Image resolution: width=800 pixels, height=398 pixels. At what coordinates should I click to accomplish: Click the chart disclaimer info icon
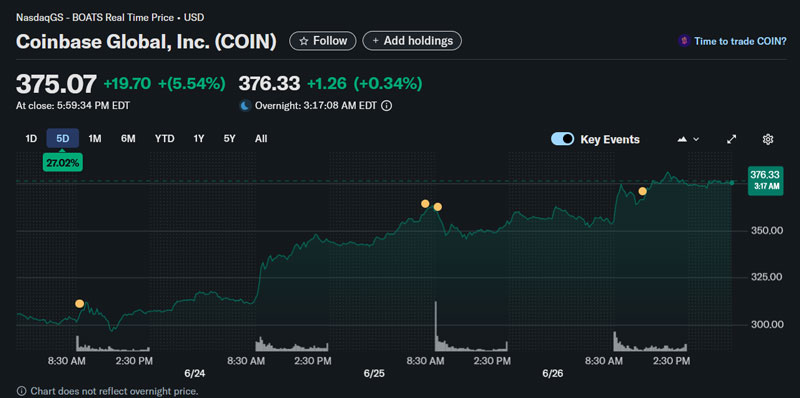tap(21, 391)
